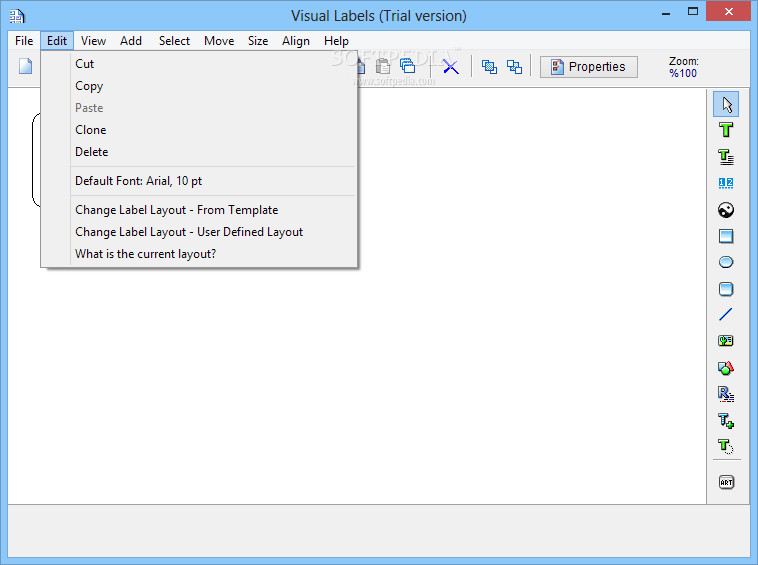Screen dimensions: 758x565
Task: Select the T with plus tool
Action: [726, 420]
